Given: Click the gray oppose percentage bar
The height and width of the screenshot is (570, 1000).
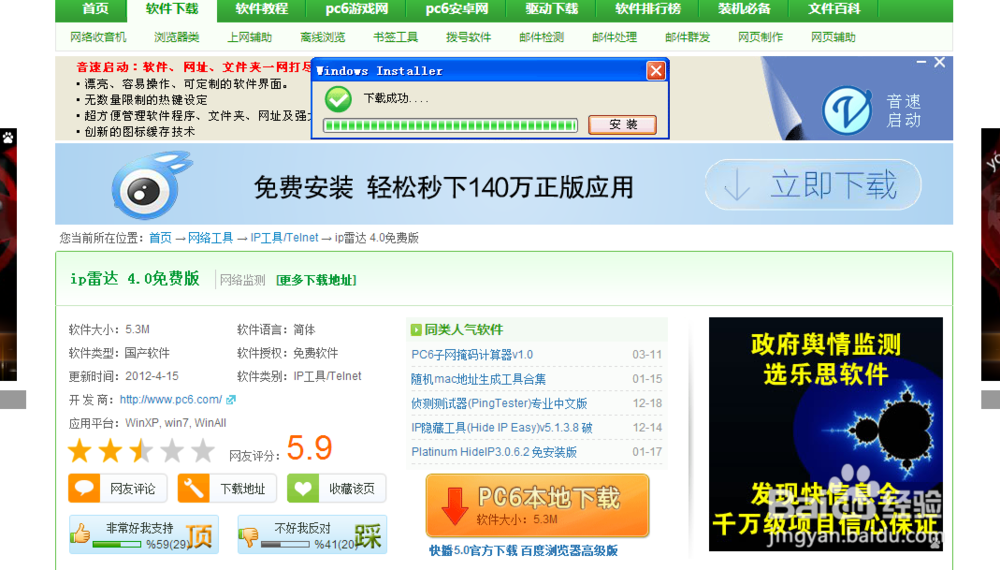Looking at the screenshot, I should tap(285, 544).
